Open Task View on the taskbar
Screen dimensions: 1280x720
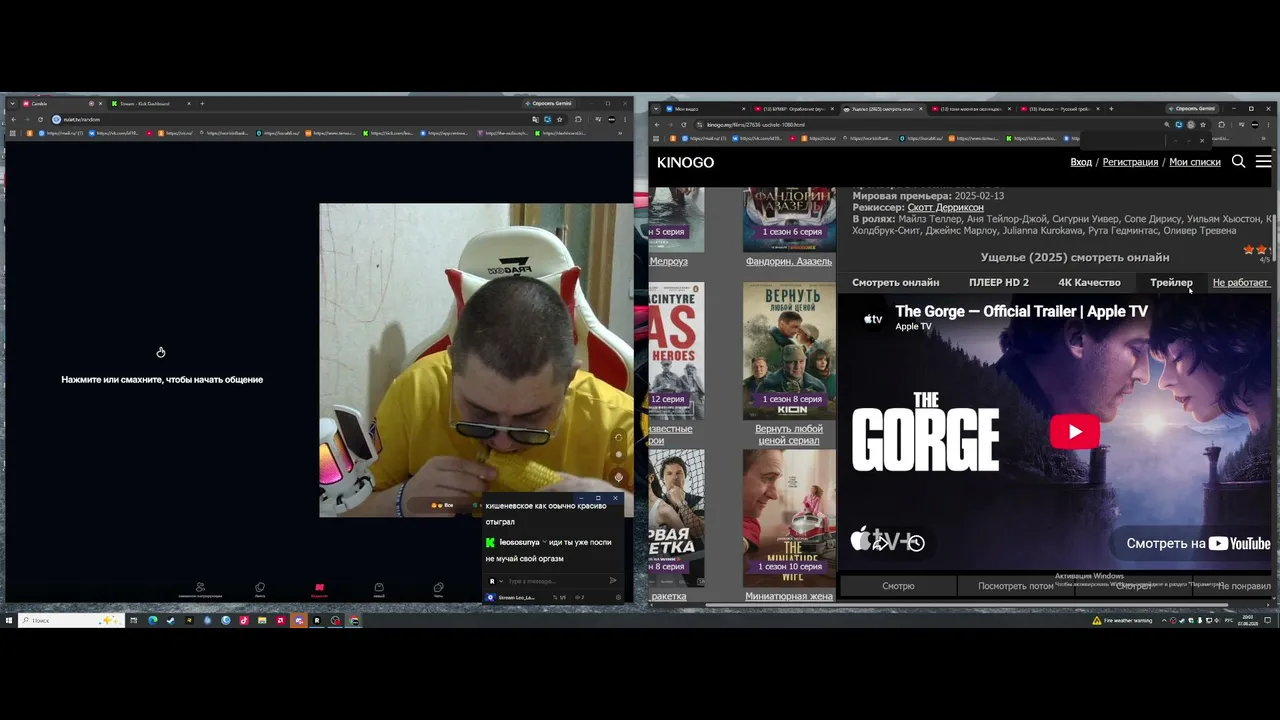134,620
